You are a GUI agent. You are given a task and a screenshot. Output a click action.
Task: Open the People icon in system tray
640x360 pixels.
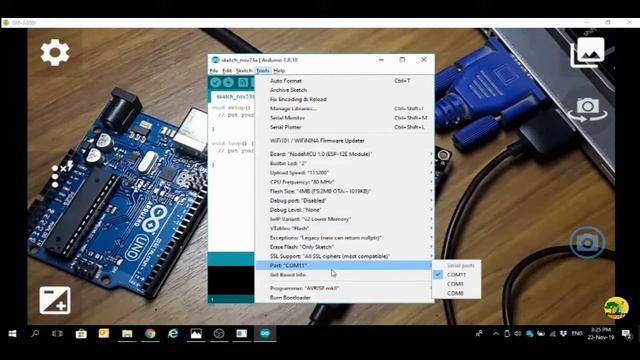coord(480,334)
